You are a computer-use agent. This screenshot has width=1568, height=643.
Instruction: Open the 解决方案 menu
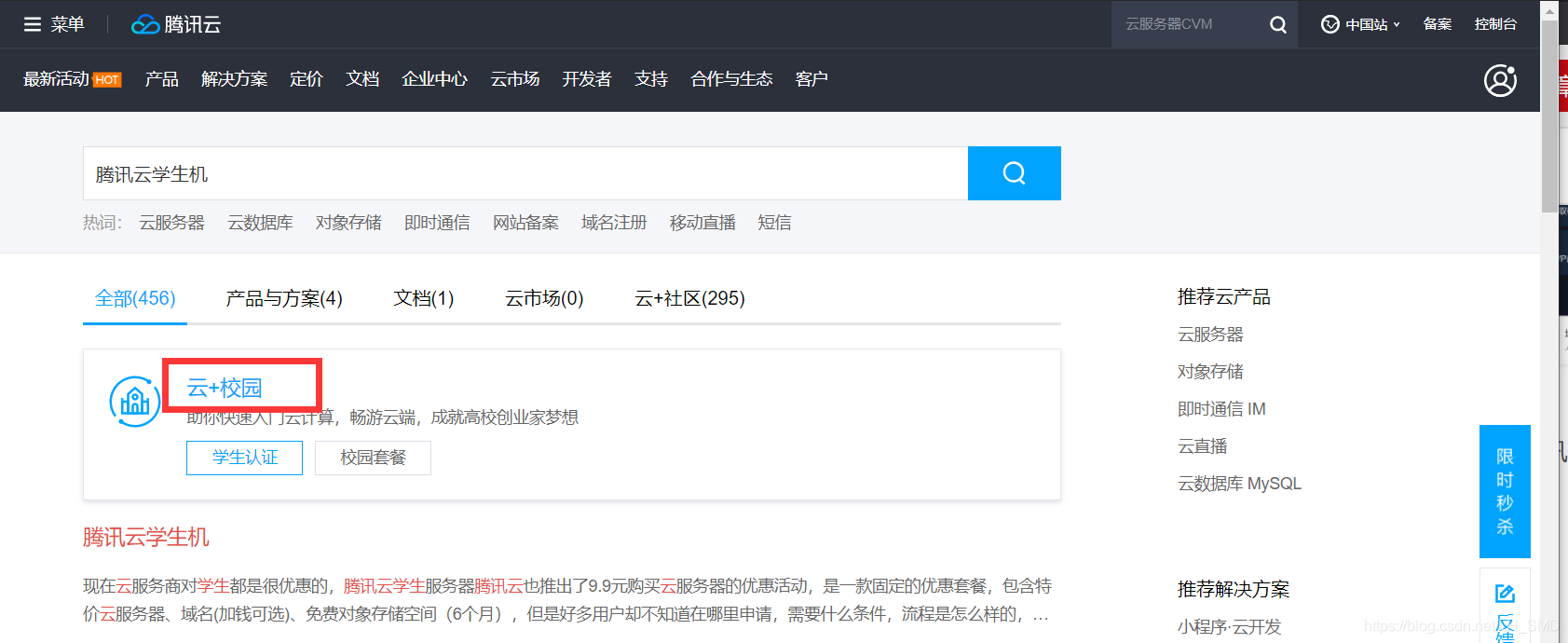[234, 79]
